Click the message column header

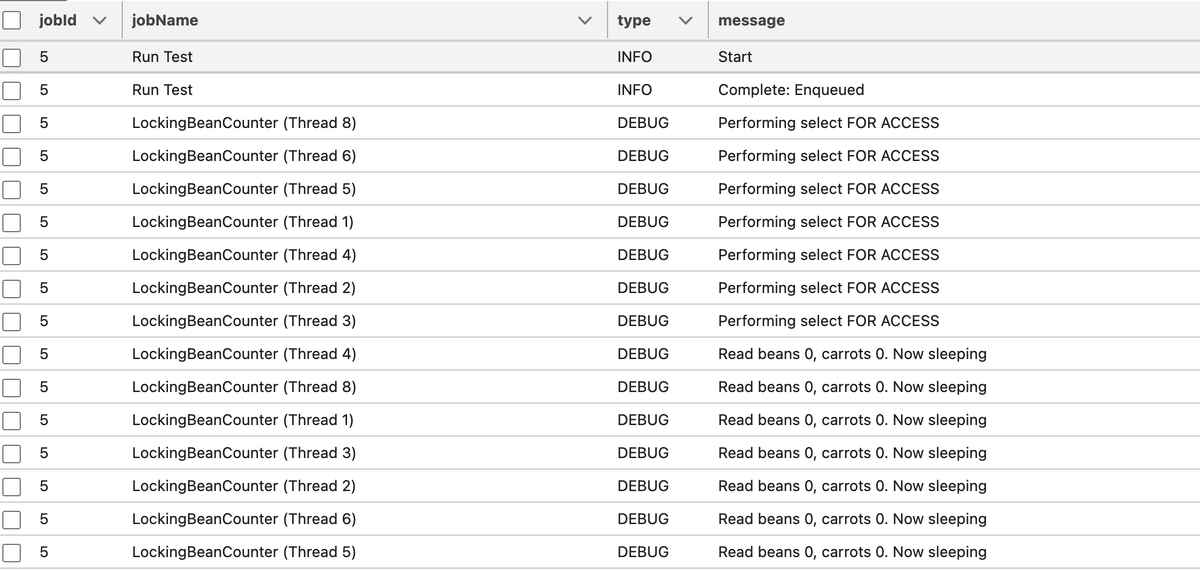(x=752, y=20)
